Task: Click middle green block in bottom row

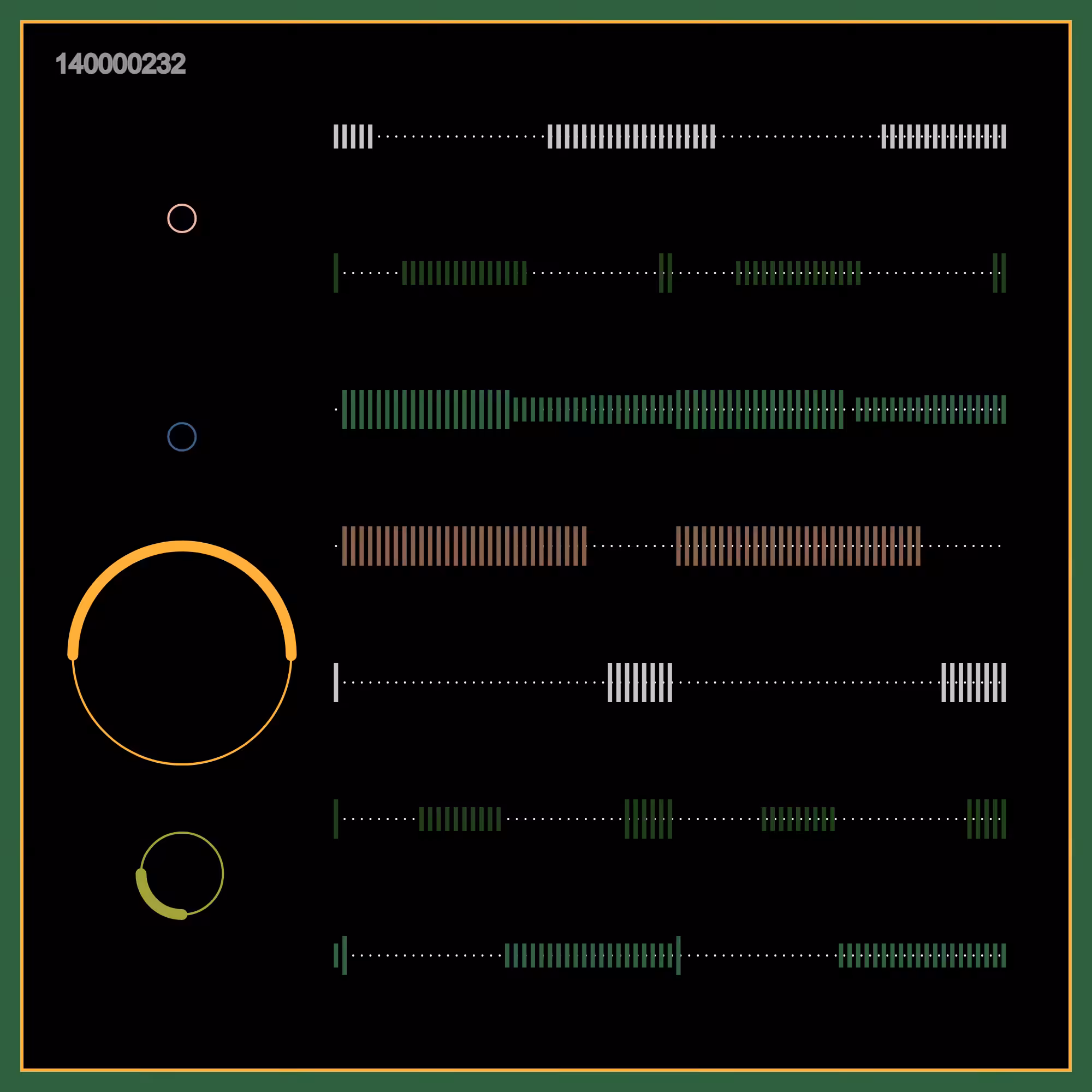Action: [x=589, y=956]
